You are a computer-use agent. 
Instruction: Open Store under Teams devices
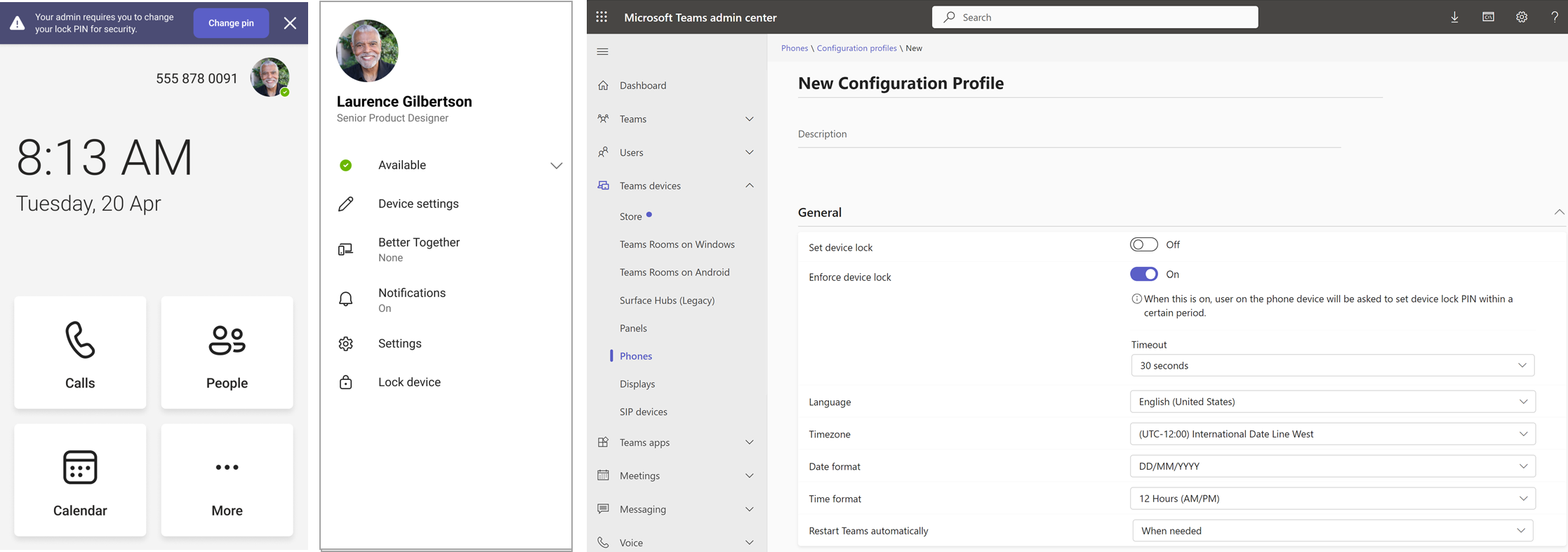[631, 216]
